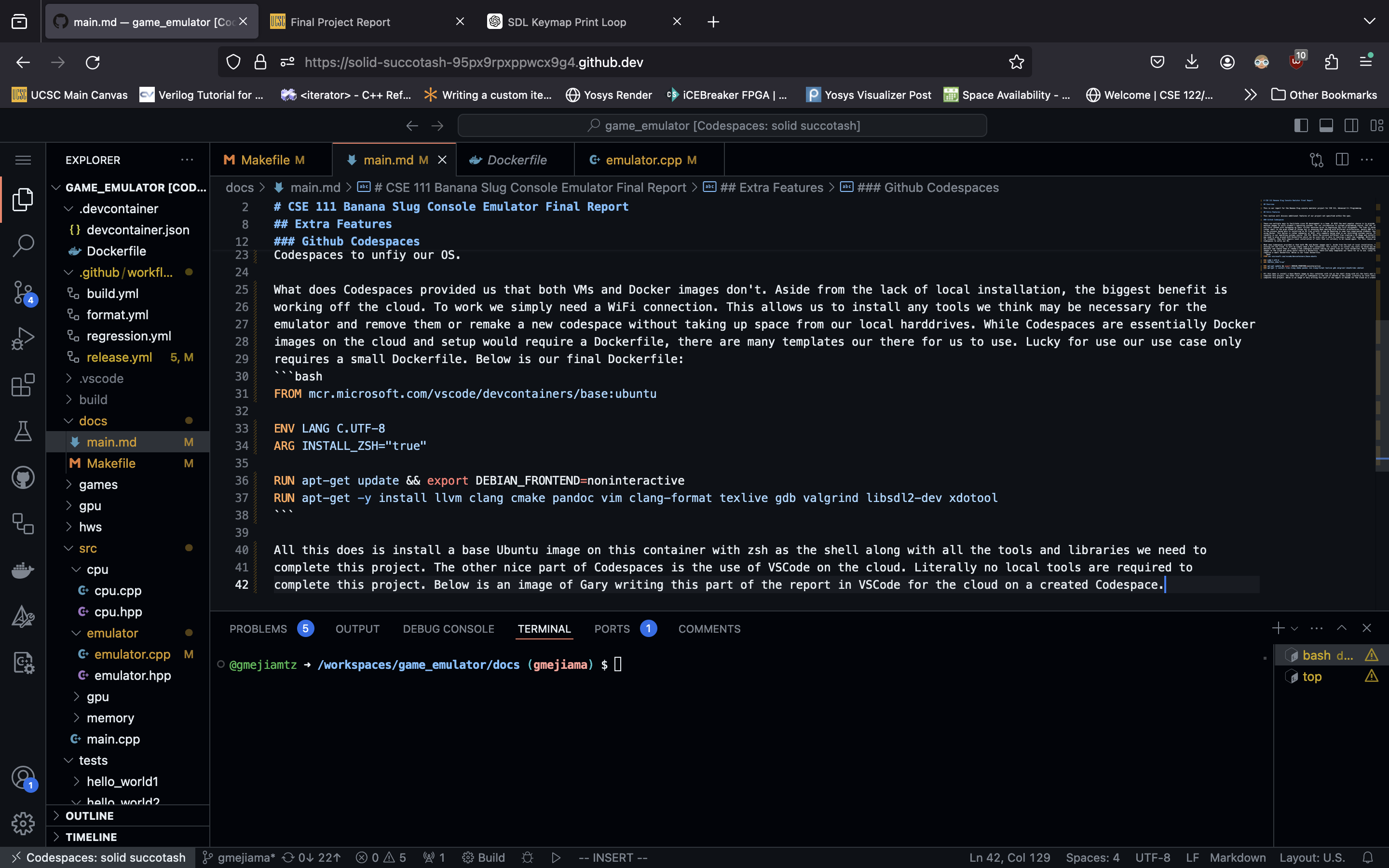Toggle secondary side bar visibility
Image resolution: width=1389 pixels, height=868 pixels.
(x=1351, y=125)
